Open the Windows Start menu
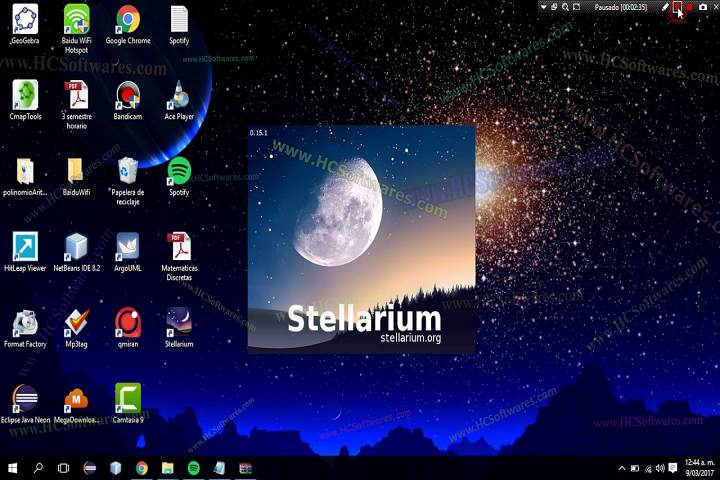This screenshot has width=720, height=480. (13, 468)
